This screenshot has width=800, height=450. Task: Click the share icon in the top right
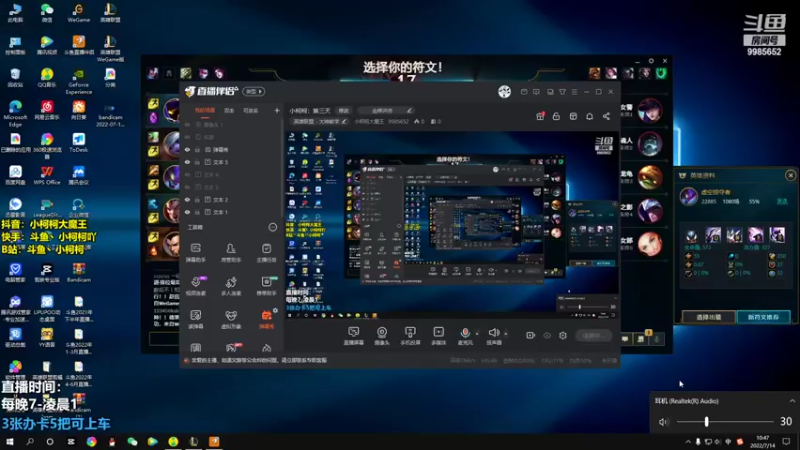606,116
